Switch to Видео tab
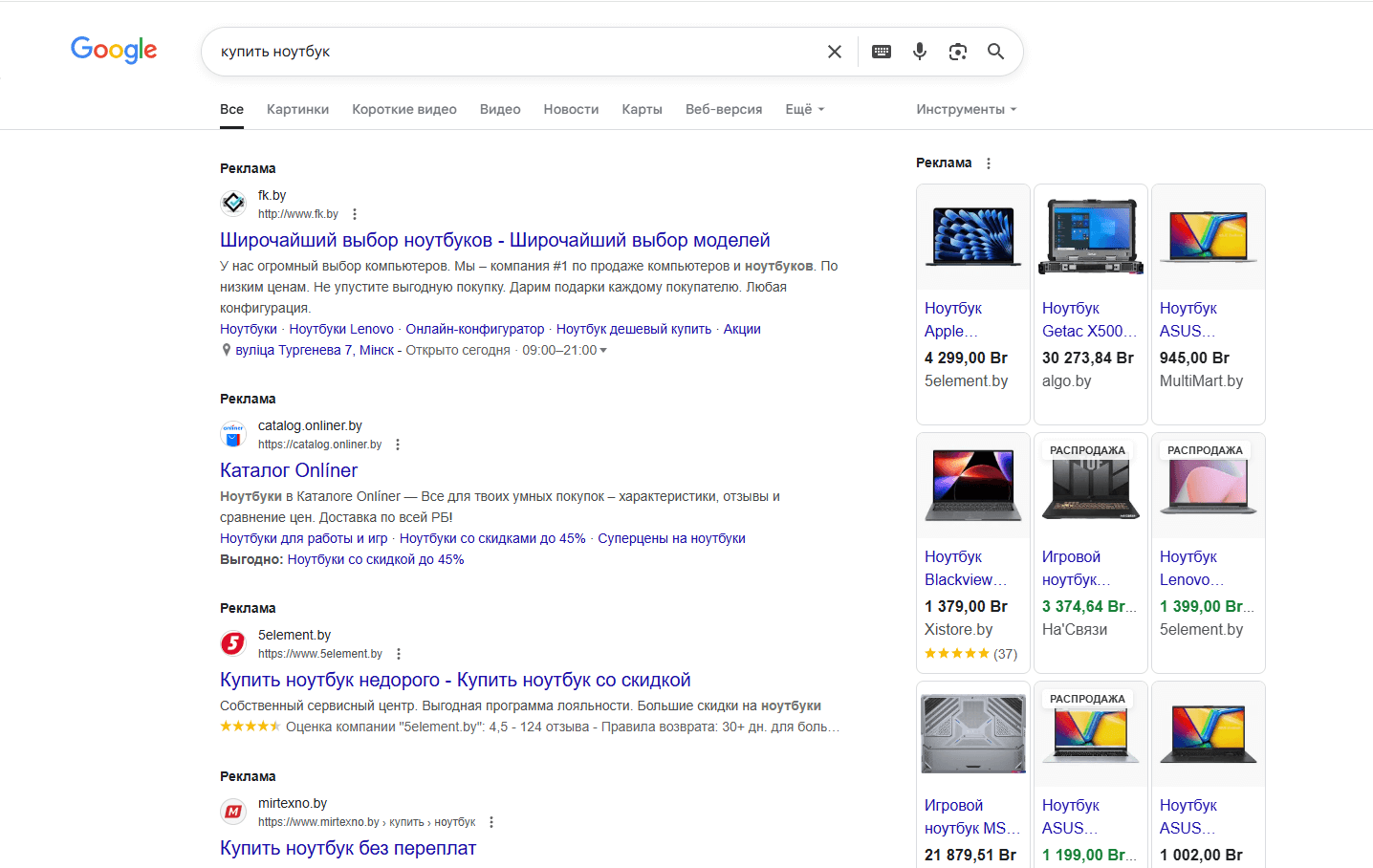 point(500,109)
